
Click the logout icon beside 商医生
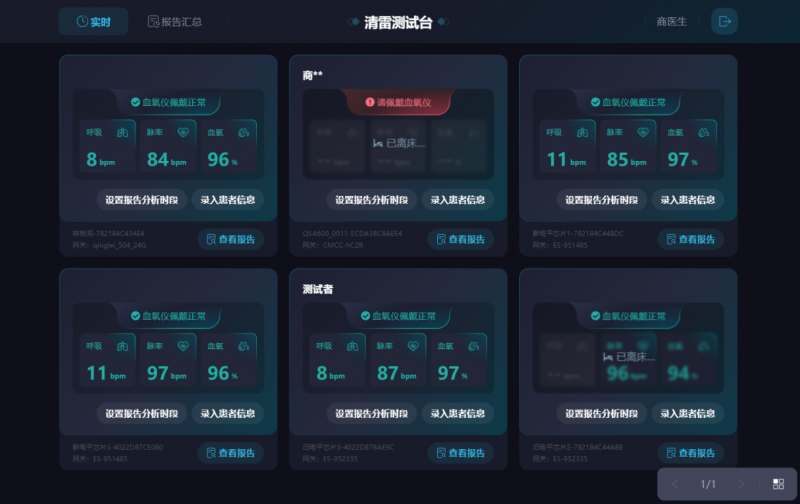pos(724,21)
